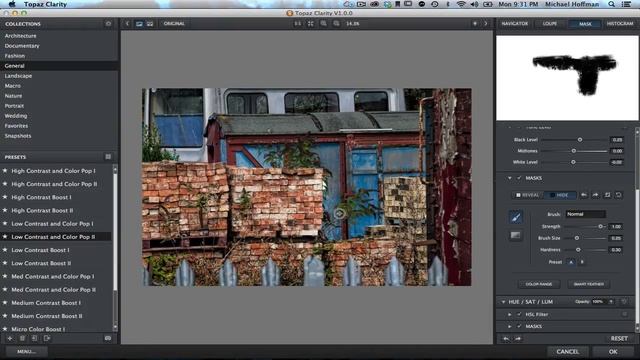Click the Wi-Fi icon in menu bar

point(461,4)
